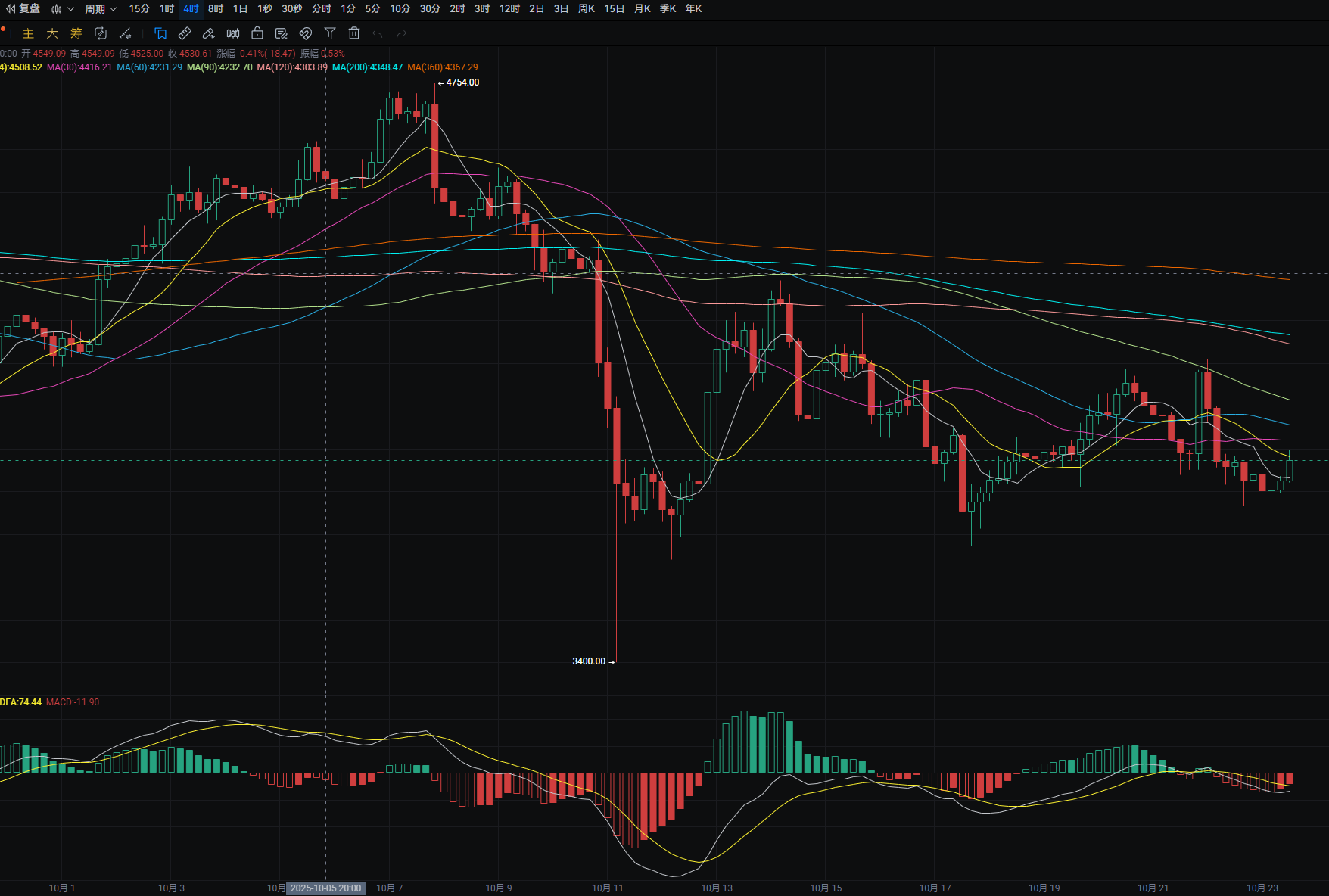Switch to the 15分 timeframe
The image size is (1329, 896).
pyautogui.click(x=139, y=9)
